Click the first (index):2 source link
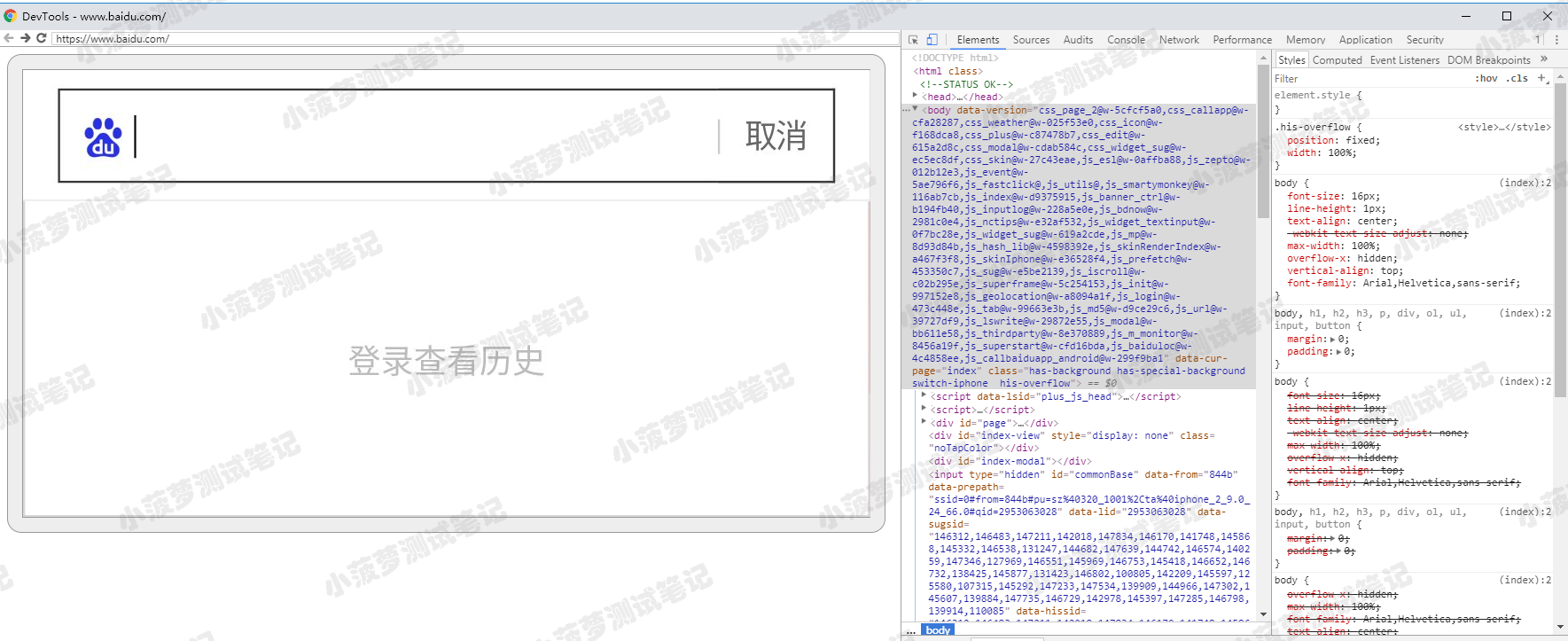This screenshot has height=641, width=1568. point(1525,183)
